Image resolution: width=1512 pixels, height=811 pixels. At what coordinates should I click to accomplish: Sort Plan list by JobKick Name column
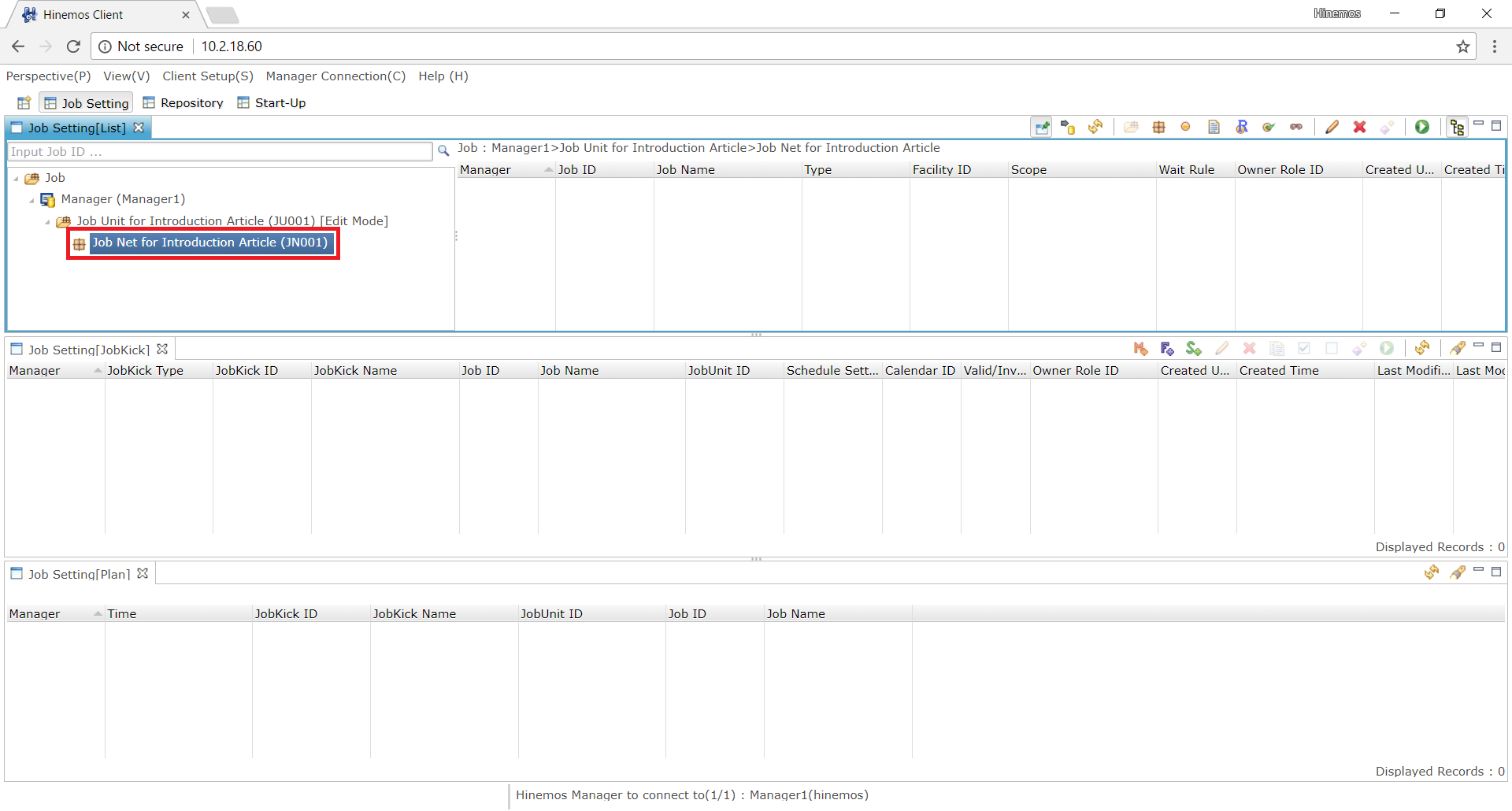click(443, 613)
